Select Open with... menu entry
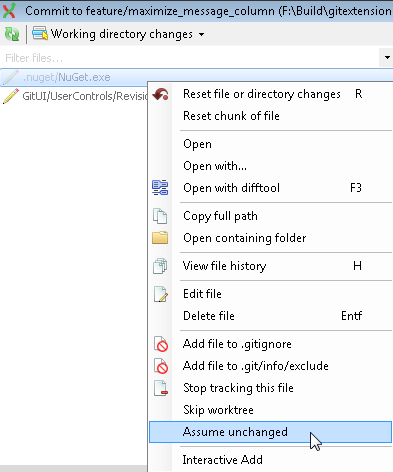This screenshot has width=393, height=472. [x=271, y=166]
